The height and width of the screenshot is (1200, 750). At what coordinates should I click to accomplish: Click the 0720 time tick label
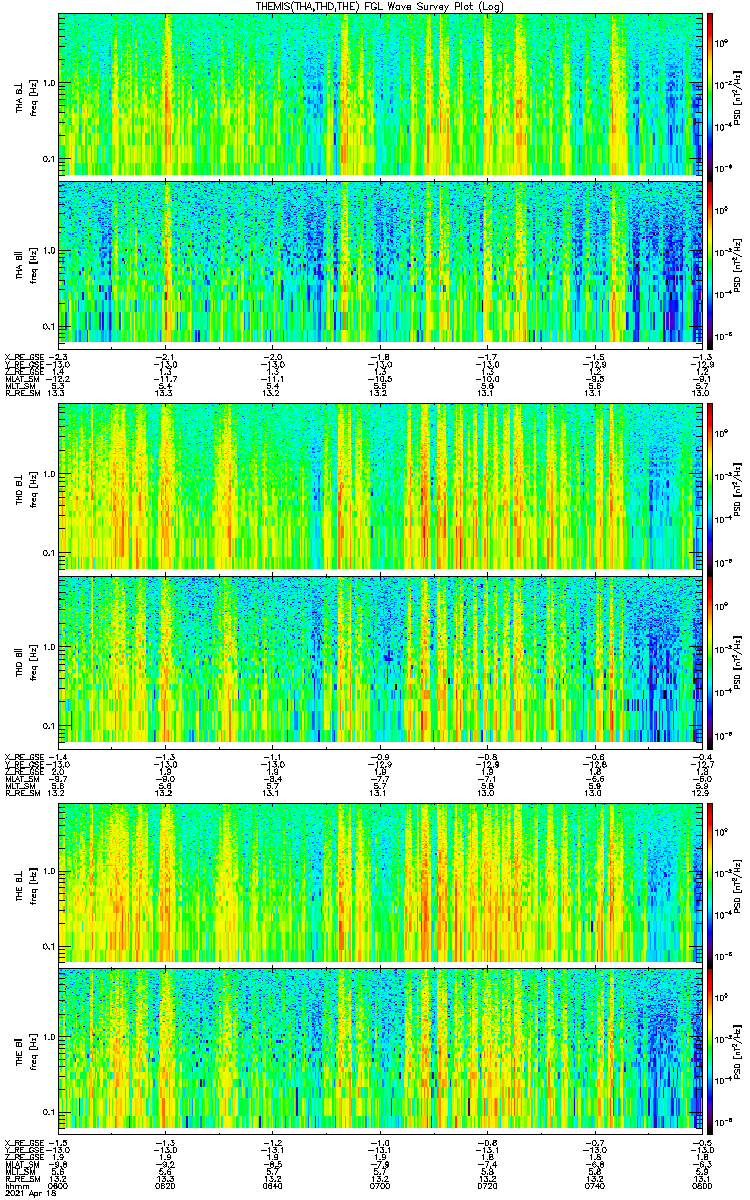(487, 1186)
